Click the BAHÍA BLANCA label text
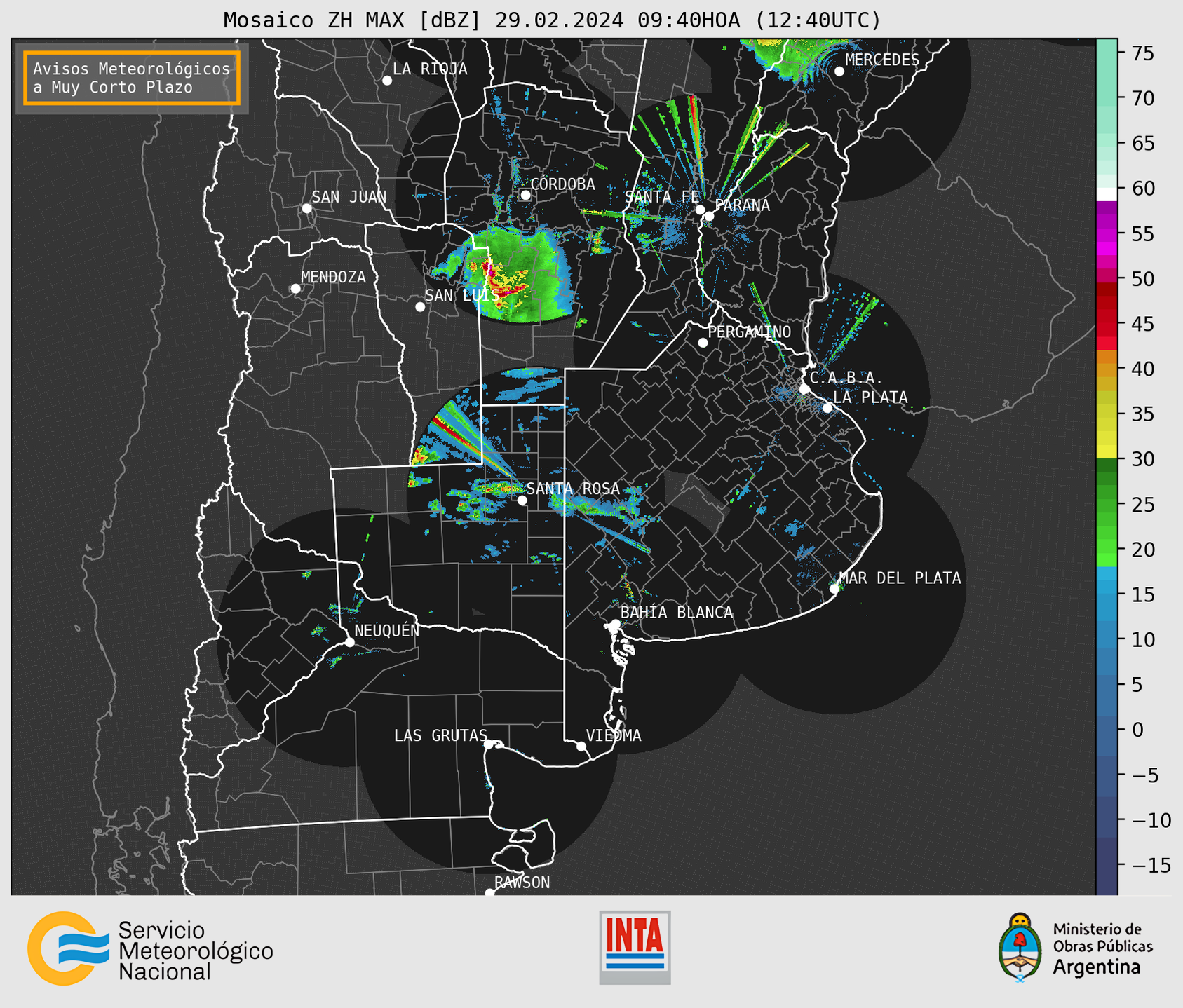 tap(677, 612)
